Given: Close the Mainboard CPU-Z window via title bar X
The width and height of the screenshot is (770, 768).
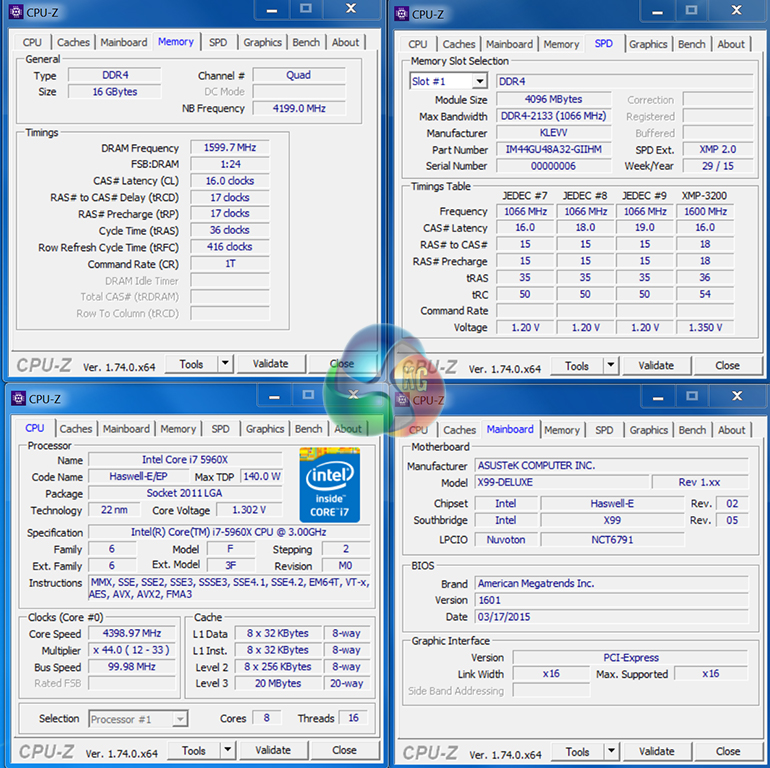Looking at the screenshot, I should click(737, 396).
